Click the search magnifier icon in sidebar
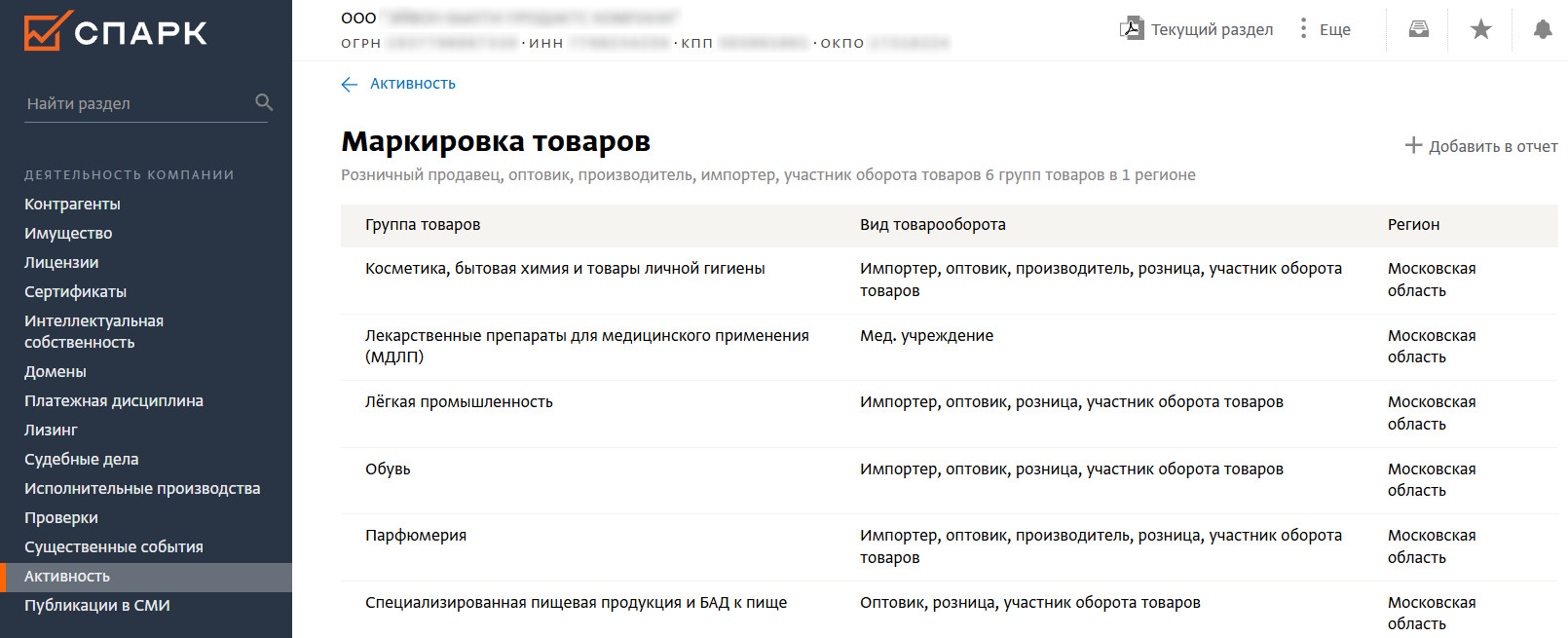 point(263,102)
